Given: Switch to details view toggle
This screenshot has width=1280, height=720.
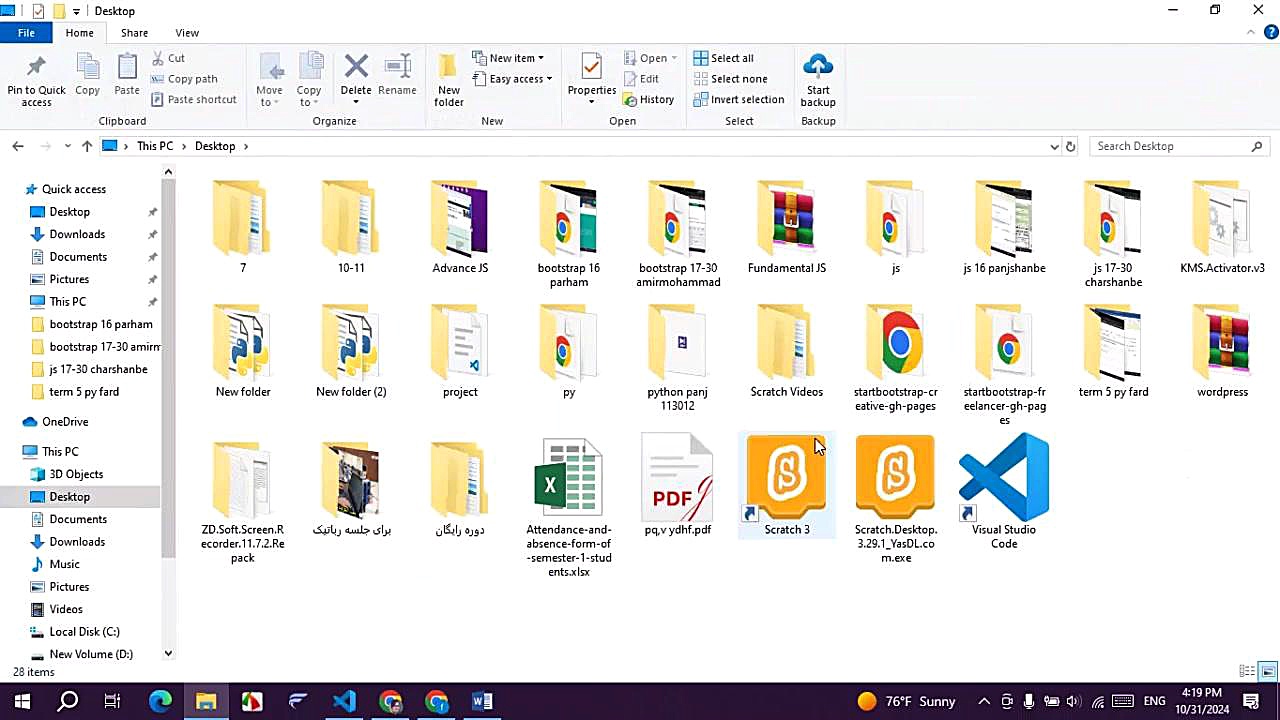Looking at the screenshot, I should point(1247,672).
